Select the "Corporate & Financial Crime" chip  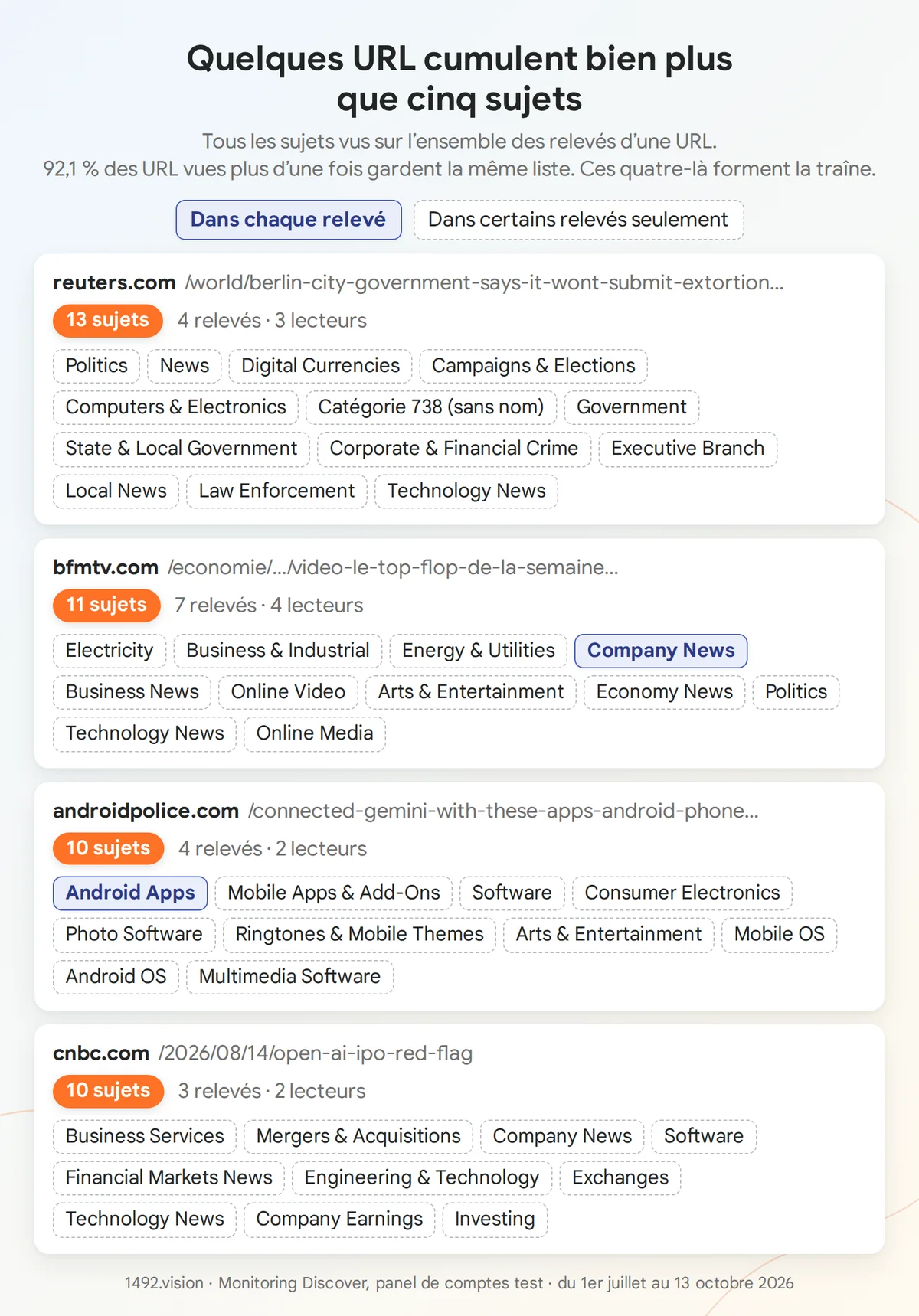pos(454,449)
